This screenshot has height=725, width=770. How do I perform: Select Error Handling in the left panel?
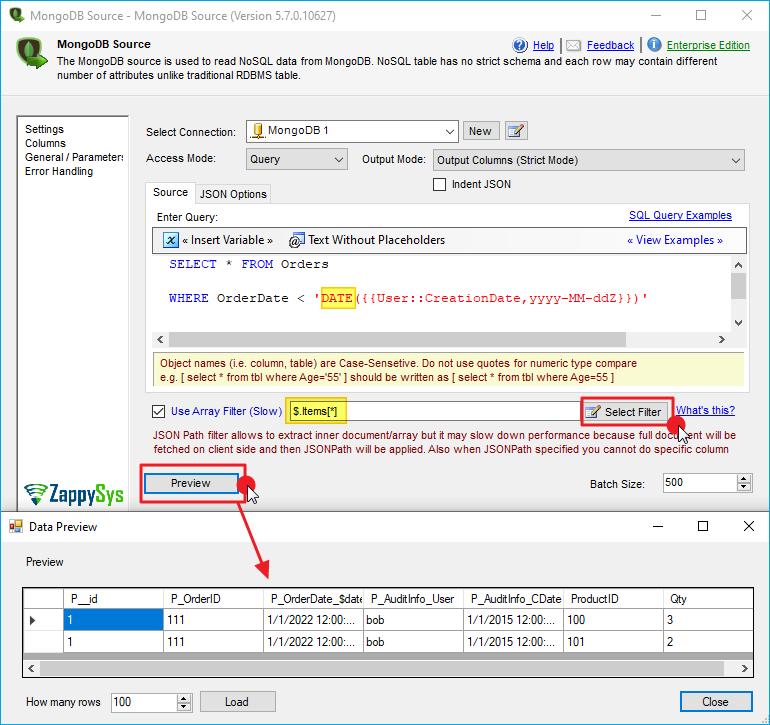(59, 171)
